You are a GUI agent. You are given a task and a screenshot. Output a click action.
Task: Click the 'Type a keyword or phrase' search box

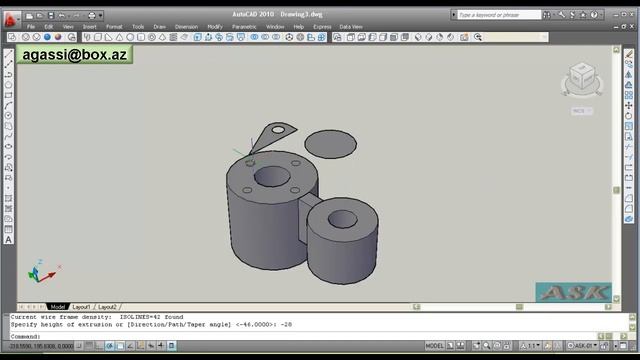(499, 15)
